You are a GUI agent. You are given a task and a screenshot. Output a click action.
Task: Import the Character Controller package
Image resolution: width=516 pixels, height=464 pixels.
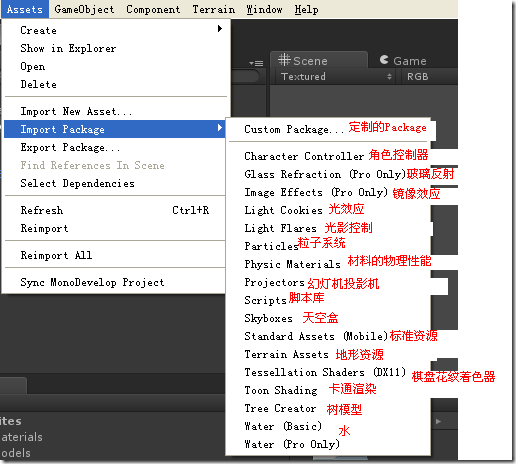(x=328, y=156)
